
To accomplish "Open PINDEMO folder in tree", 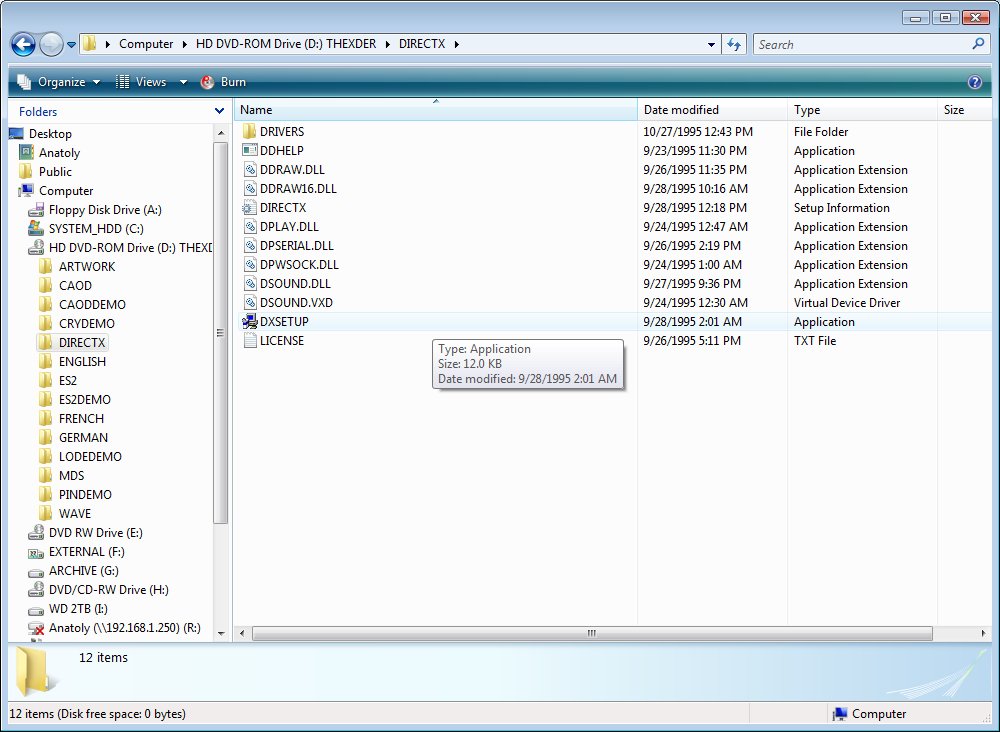I will click(85, 494).
